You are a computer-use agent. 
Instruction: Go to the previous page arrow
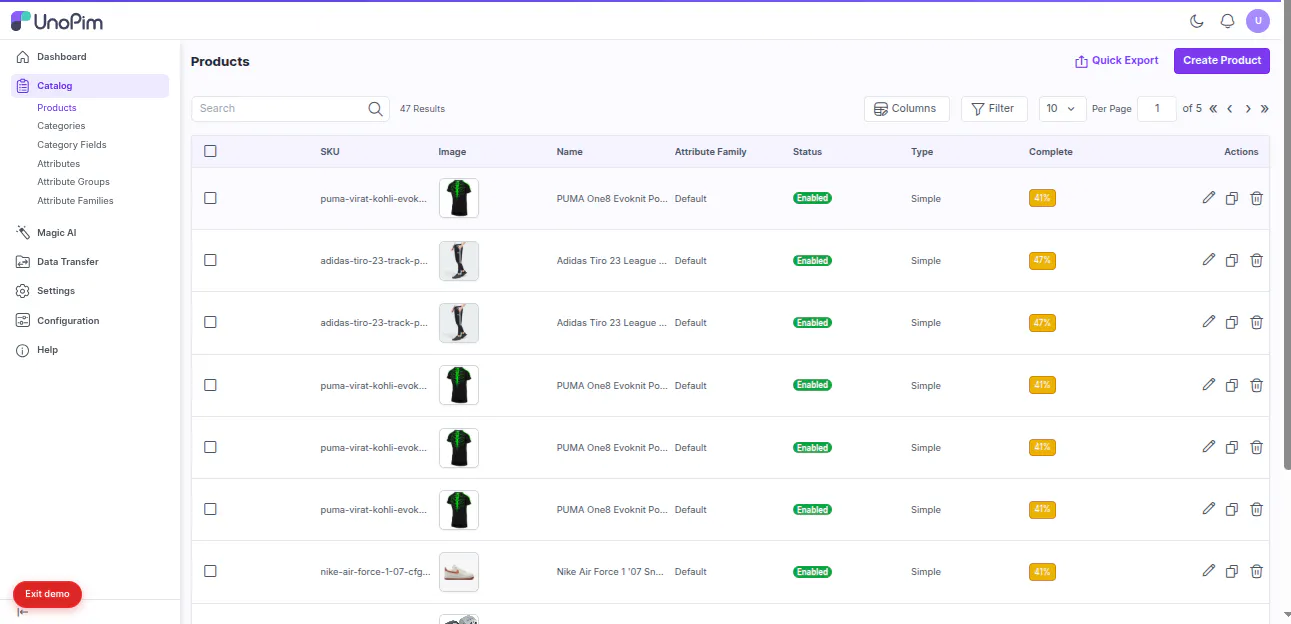1230,109
